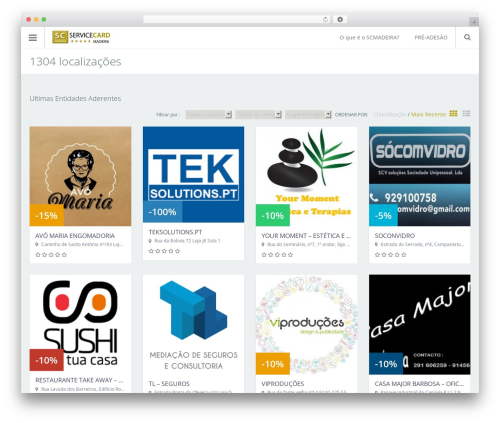500x423 pixels.
Task: Click the AVÓ MARIA ENGOMADORIA title
Action: coord(75,236)
